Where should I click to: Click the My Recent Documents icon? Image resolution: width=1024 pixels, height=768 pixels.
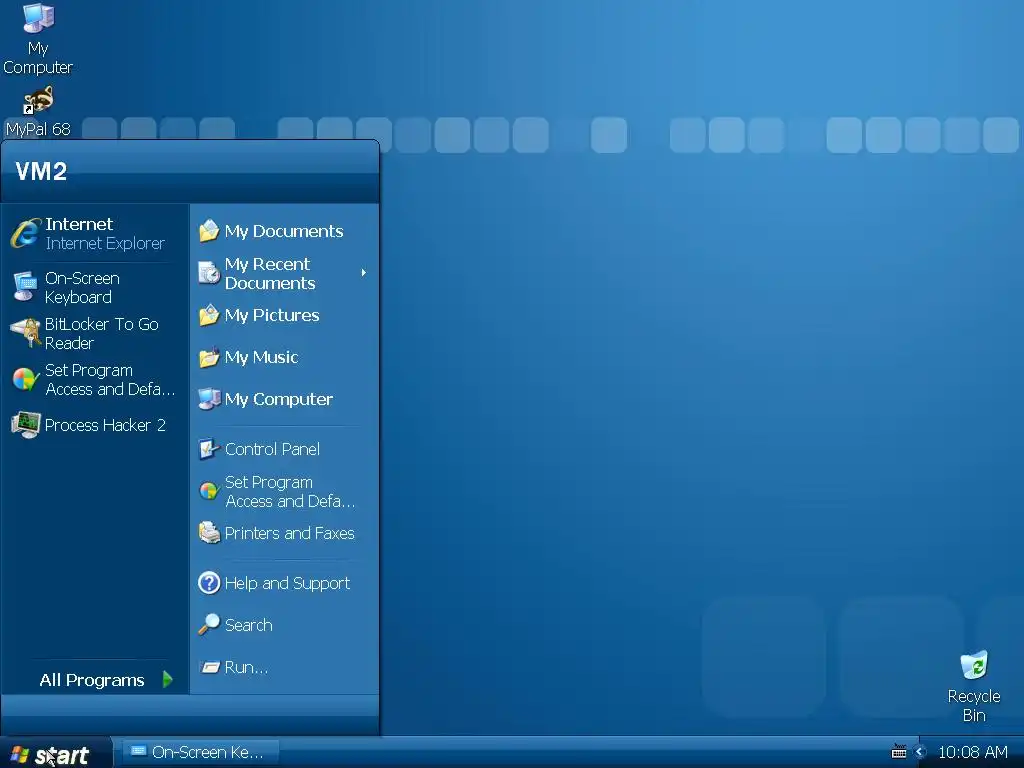(x=209, y=273)
